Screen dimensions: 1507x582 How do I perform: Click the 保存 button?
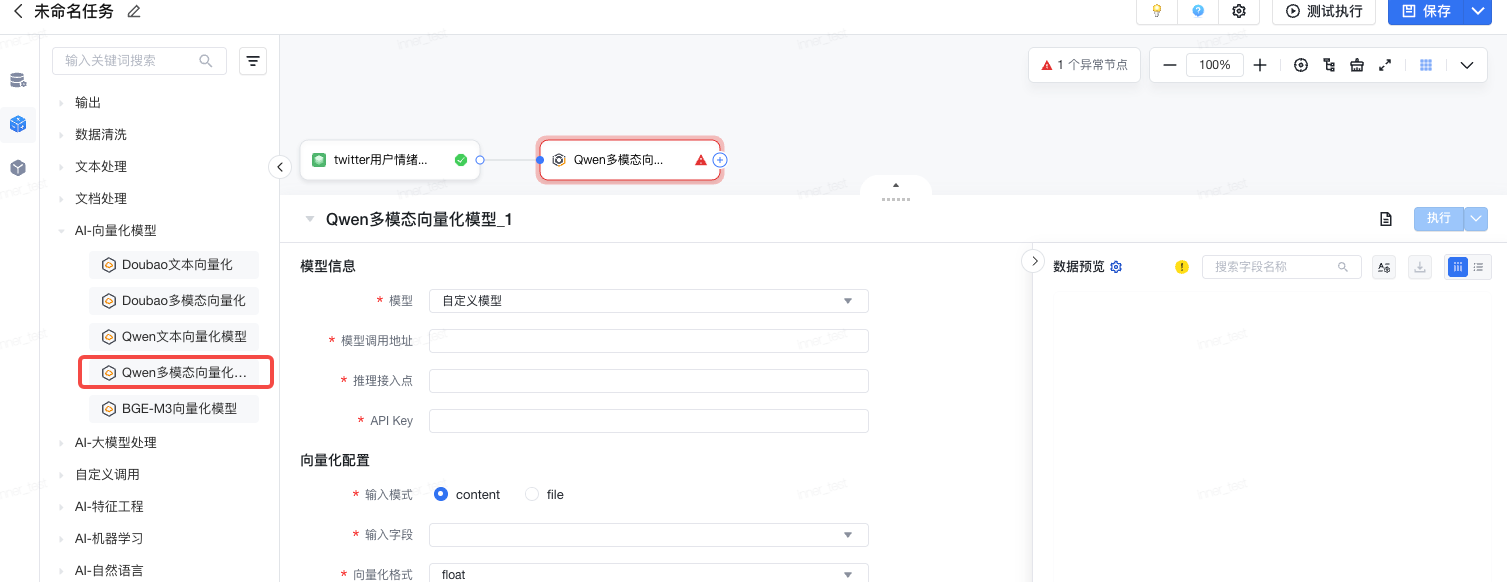point(1426,11)
